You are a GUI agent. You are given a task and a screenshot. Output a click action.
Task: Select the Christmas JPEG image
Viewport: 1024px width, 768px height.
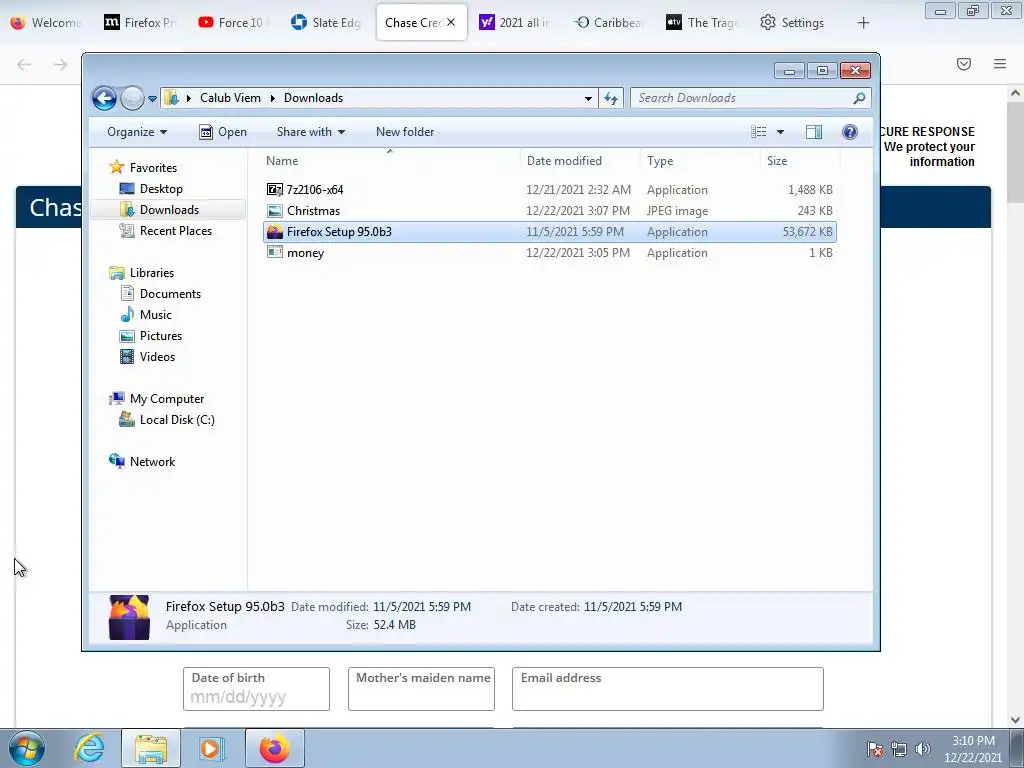(x=549, y=211)
